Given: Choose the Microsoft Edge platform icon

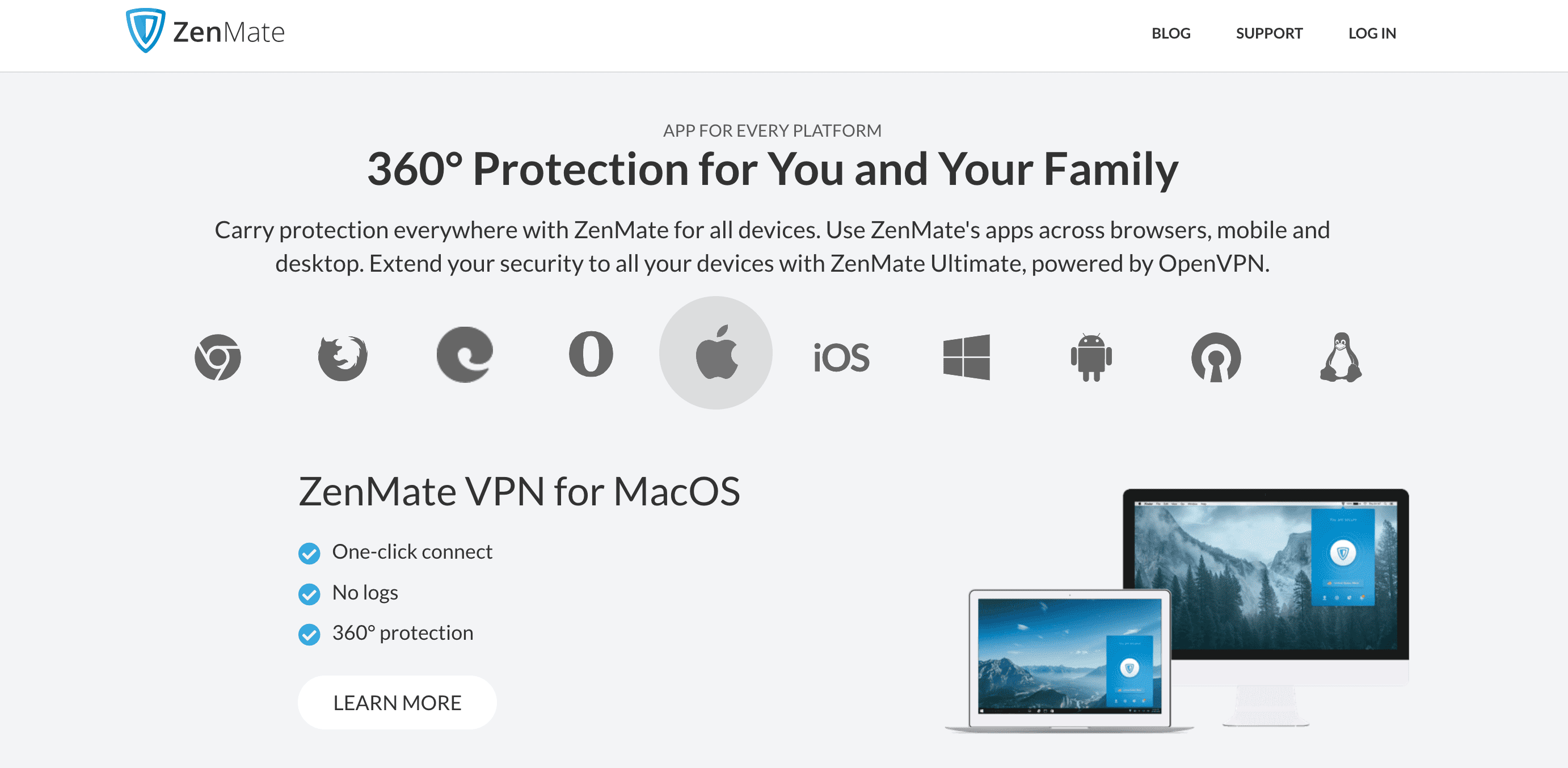Looking at the screenshot, I should tap(466, 355).
